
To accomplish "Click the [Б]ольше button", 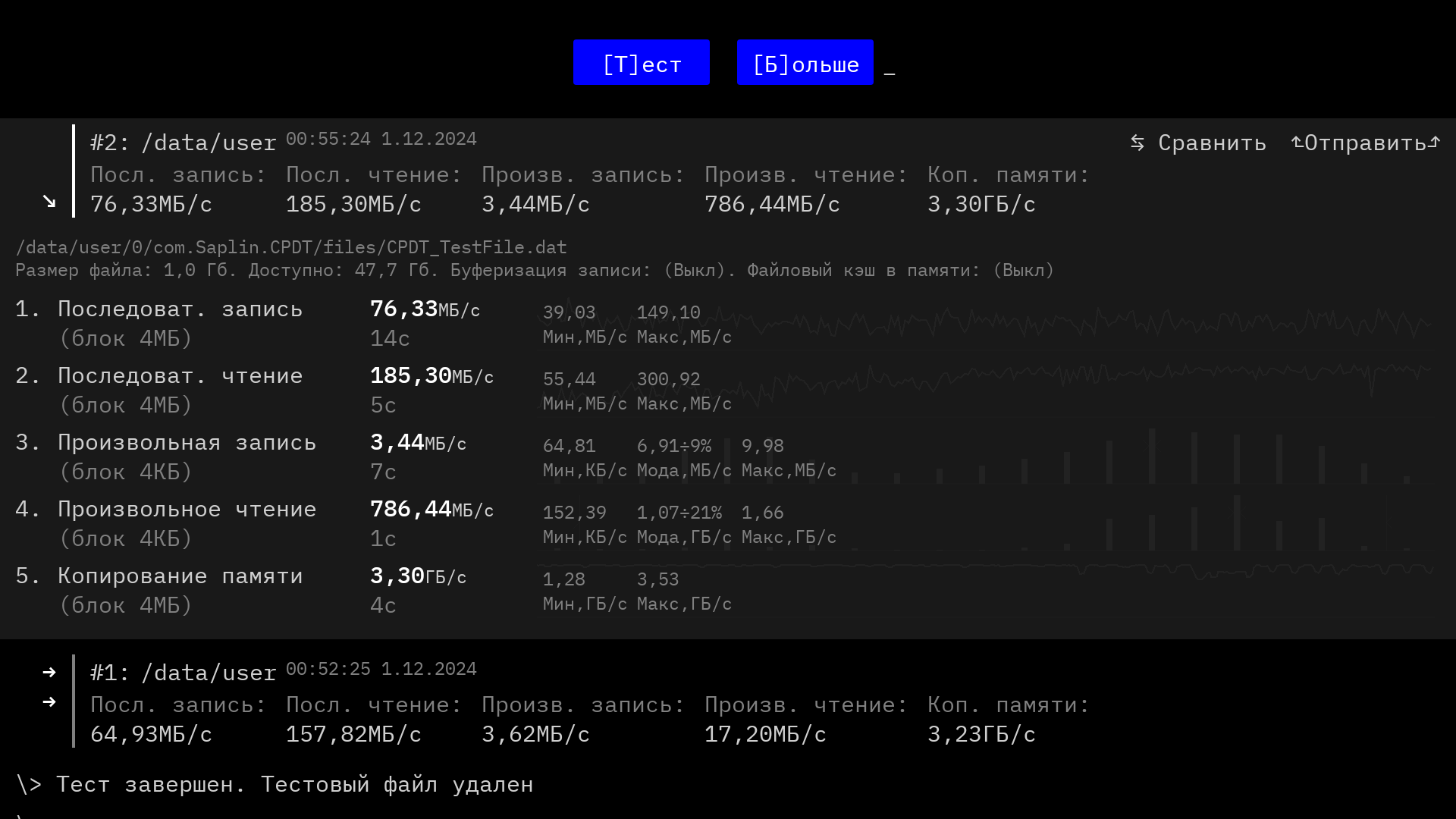I will [805, 63].
